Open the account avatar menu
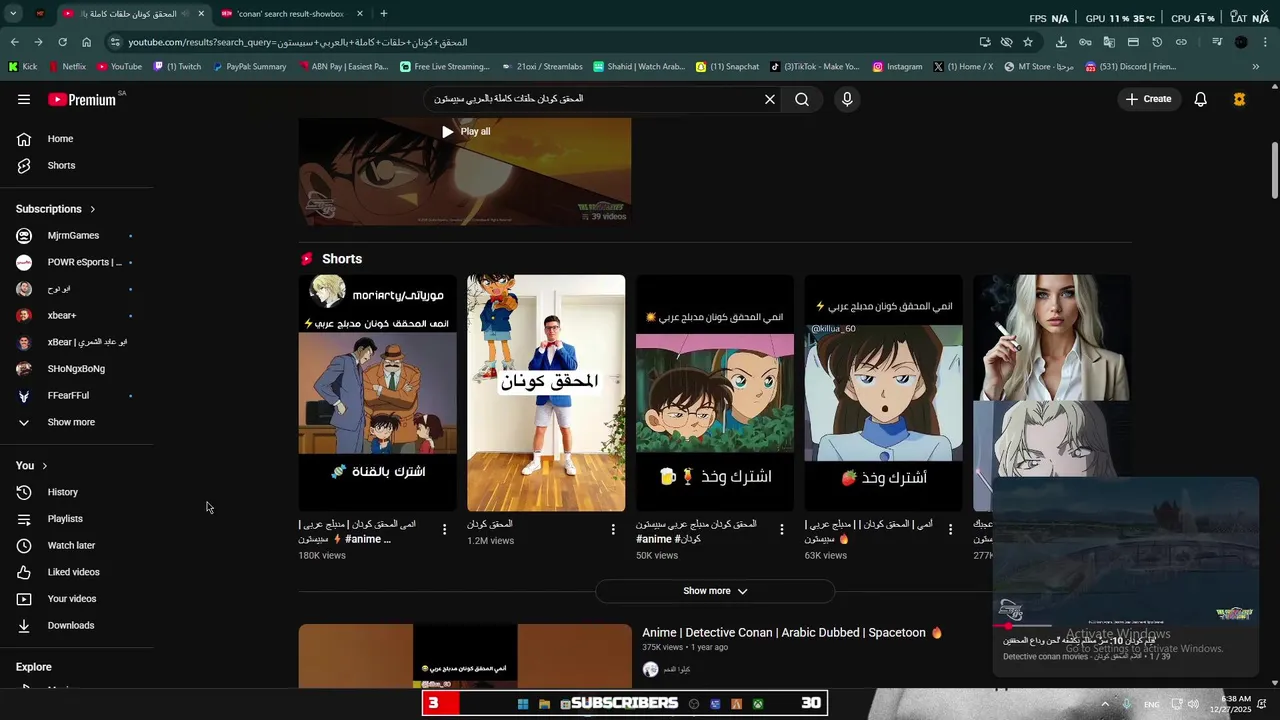 click(1240, 99)
